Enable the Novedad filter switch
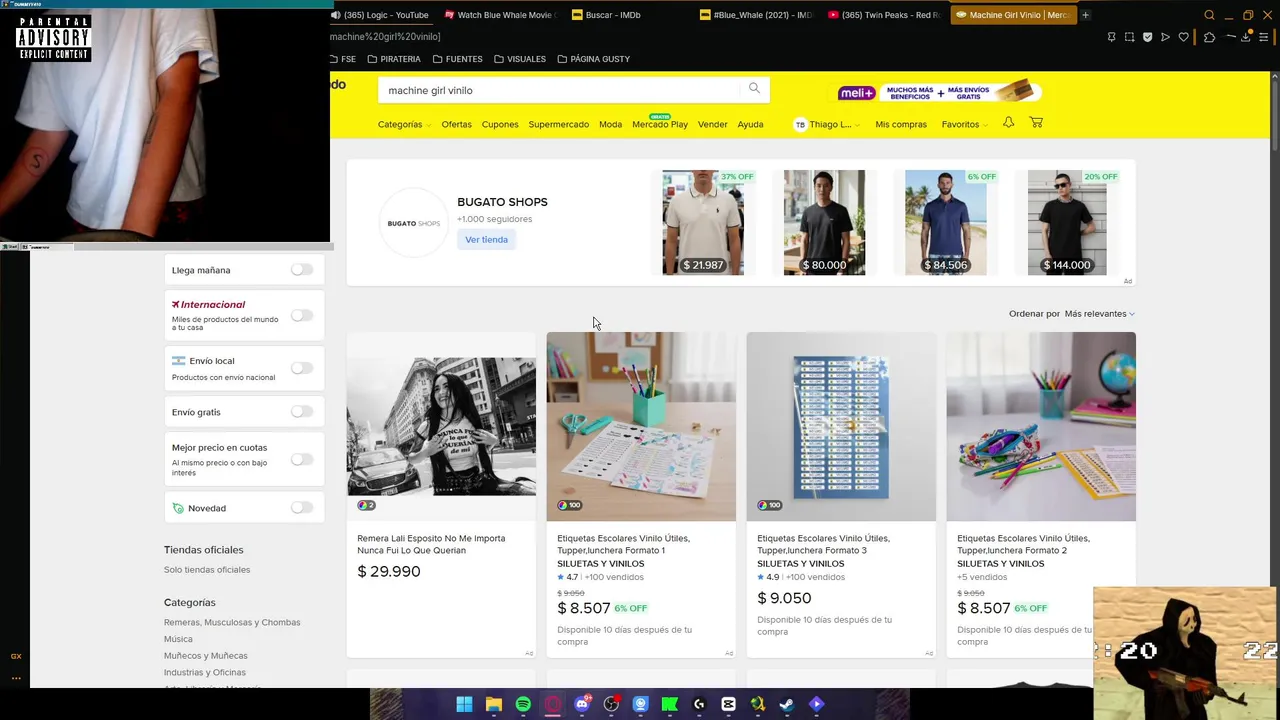Image resolution: width=1280 pixels, height=720 pixels. coord(301,508)
